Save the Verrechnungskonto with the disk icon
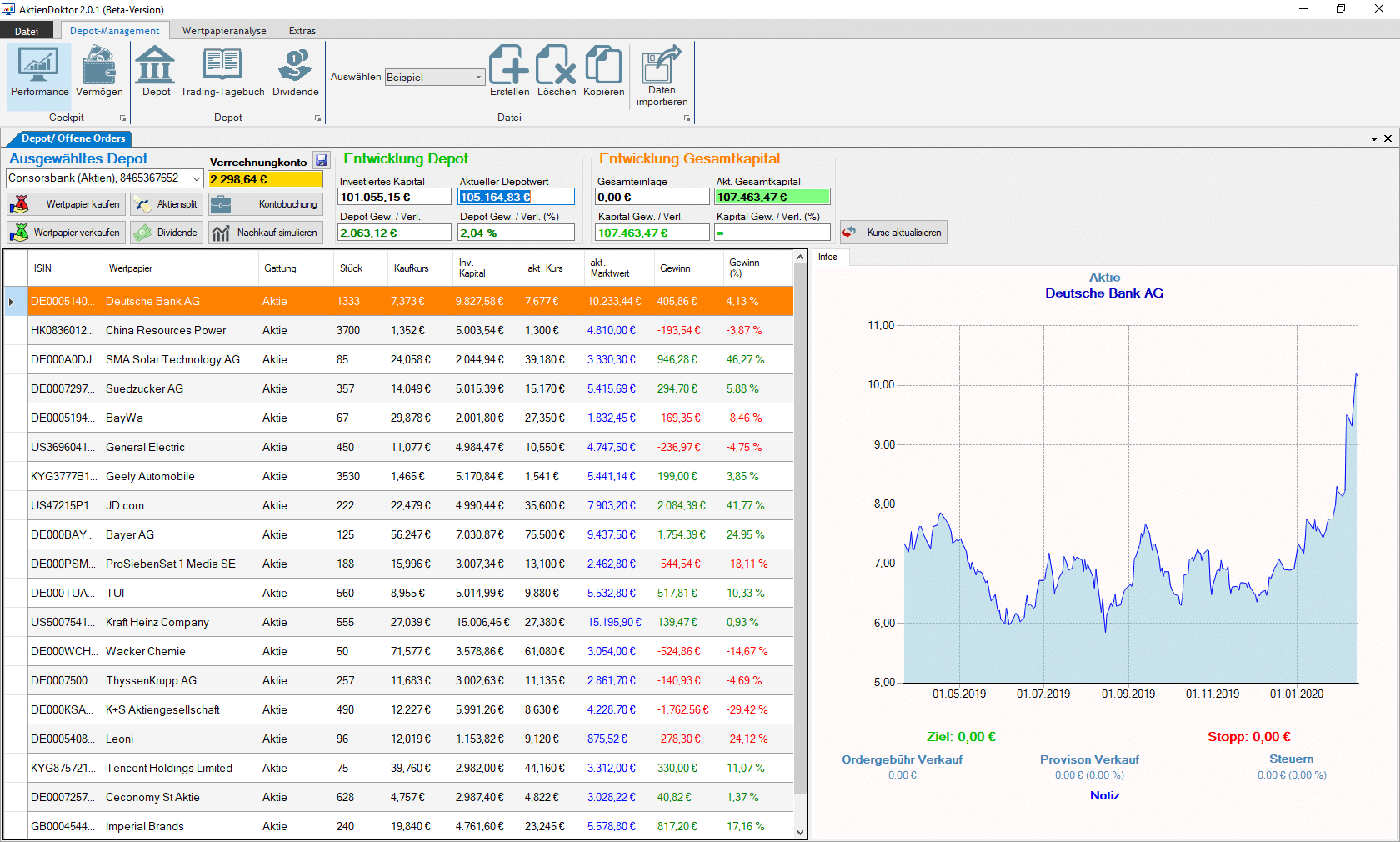This screenshot has width=1400, height=842. (x=322, y=160)
